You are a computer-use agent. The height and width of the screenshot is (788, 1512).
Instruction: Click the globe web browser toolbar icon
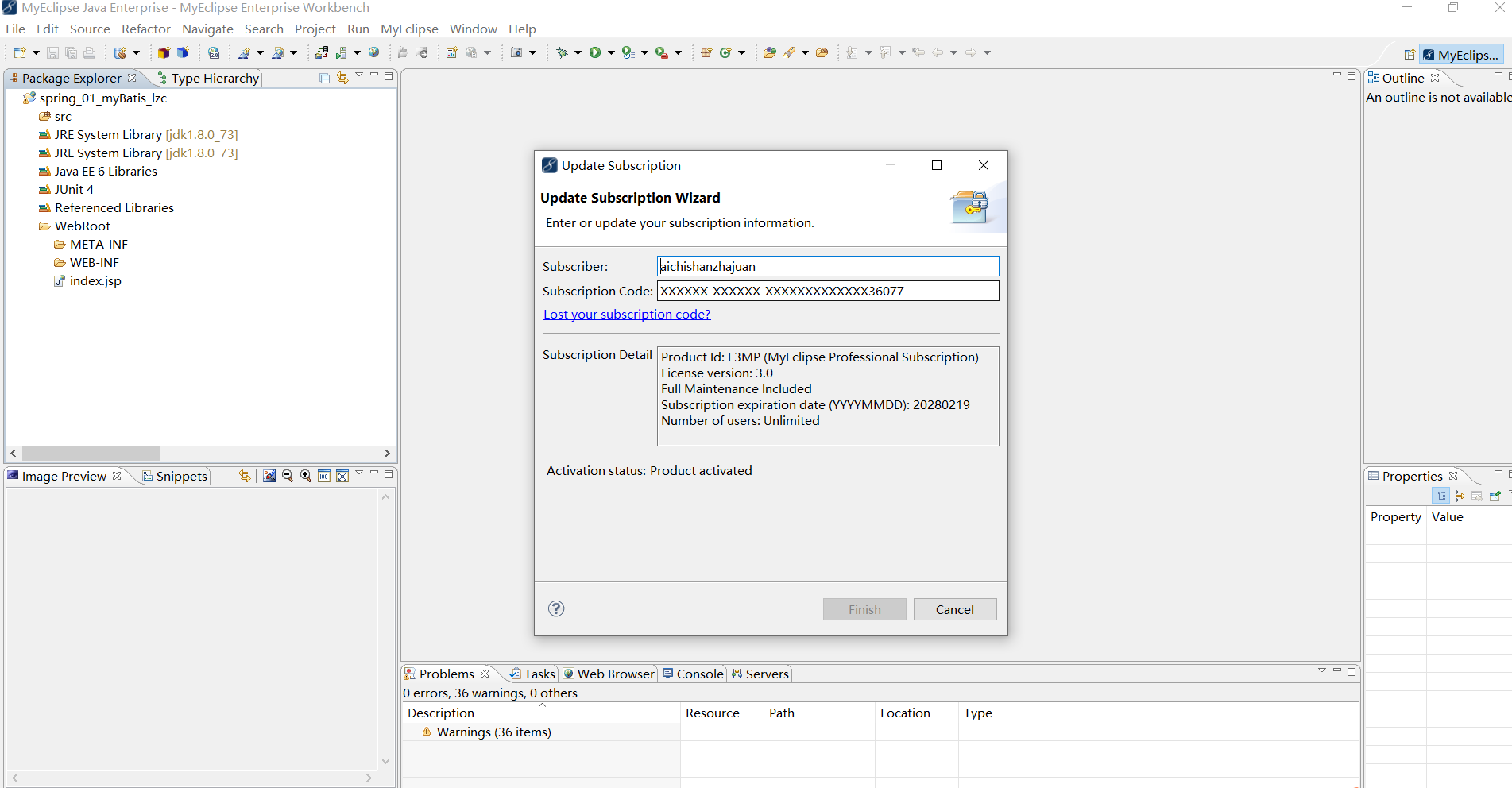point(374,52)
